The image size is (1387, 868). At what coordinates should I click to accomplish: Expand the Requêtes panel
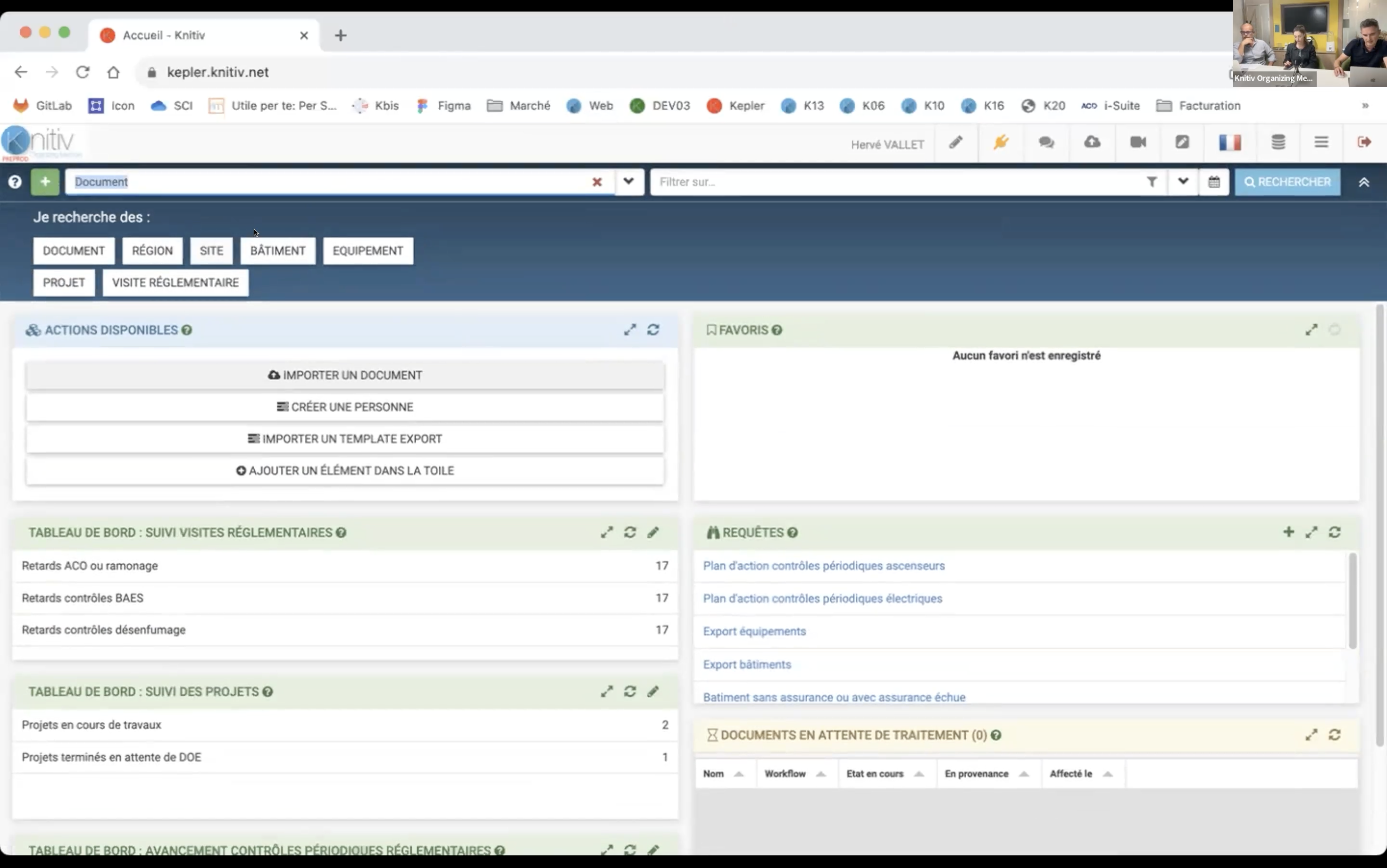coord(1311,532)
